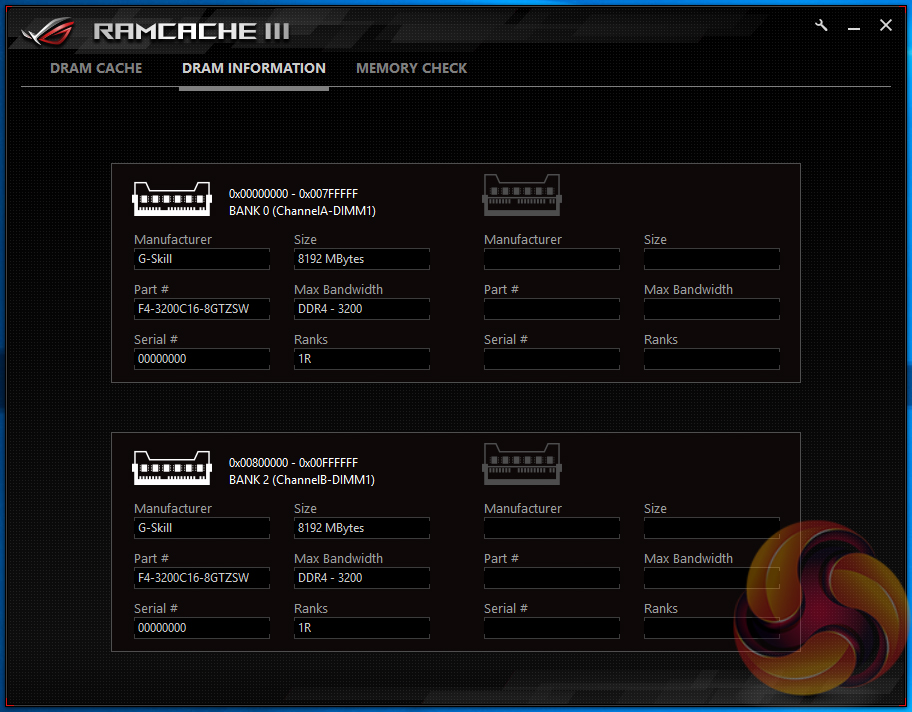Click address range 0x00800000 - 0x00FFFFFF text
The image size is (912, 712).
point(293,462)
